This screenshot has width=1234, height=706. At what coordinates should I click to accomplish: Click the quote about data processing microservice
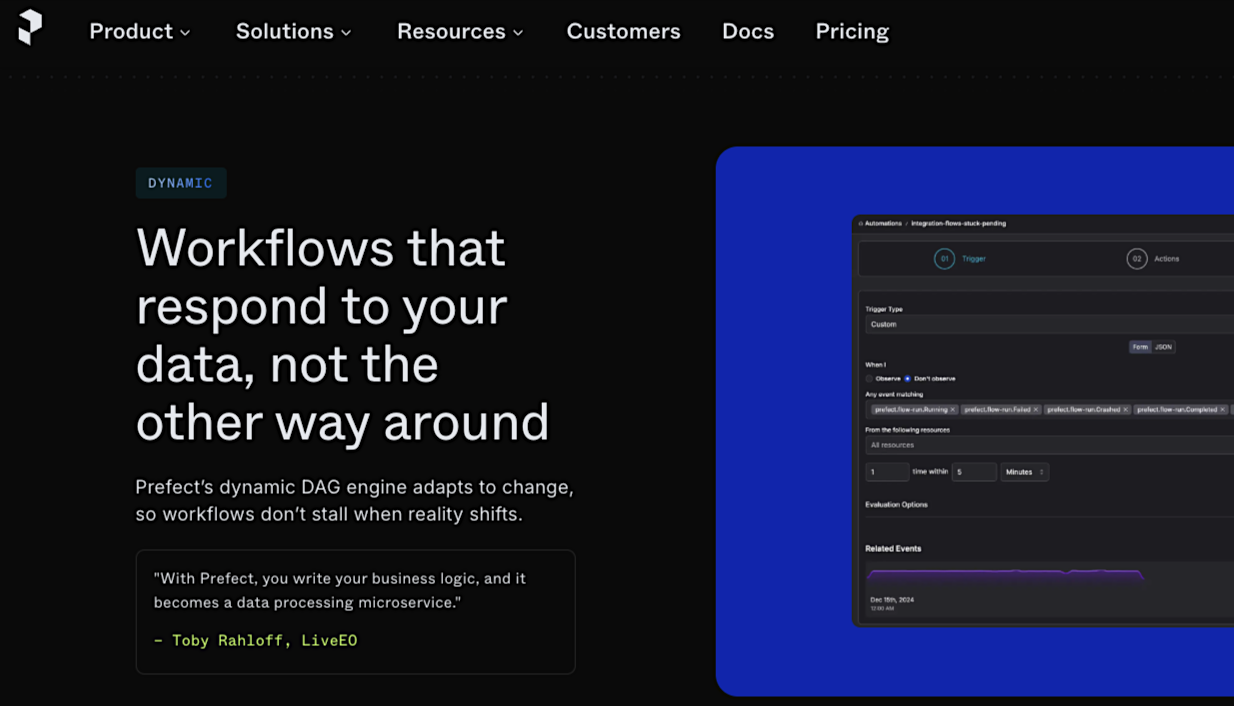(340, 590)
